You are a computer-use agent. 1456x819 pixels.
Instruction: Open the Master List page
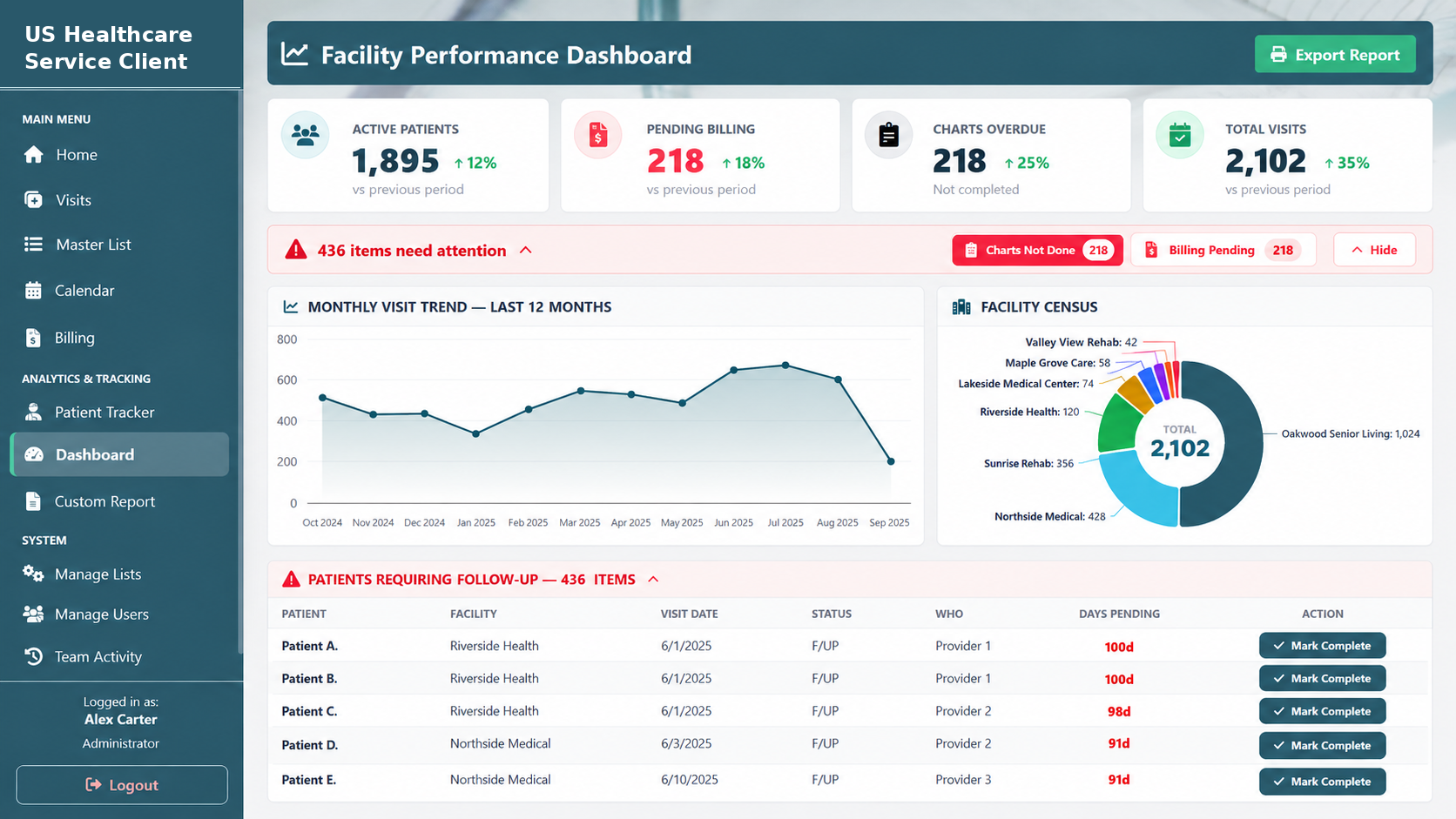pos(119,245)
